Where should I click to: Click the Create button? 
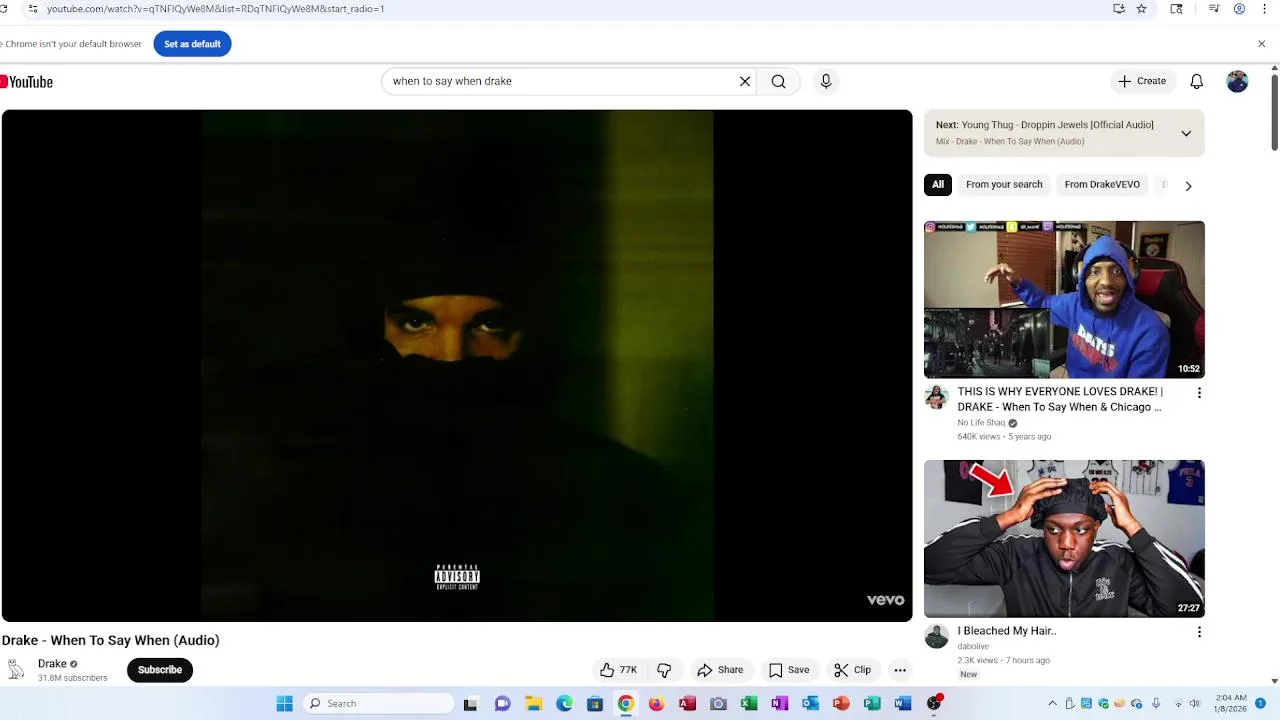(1142, 81)
